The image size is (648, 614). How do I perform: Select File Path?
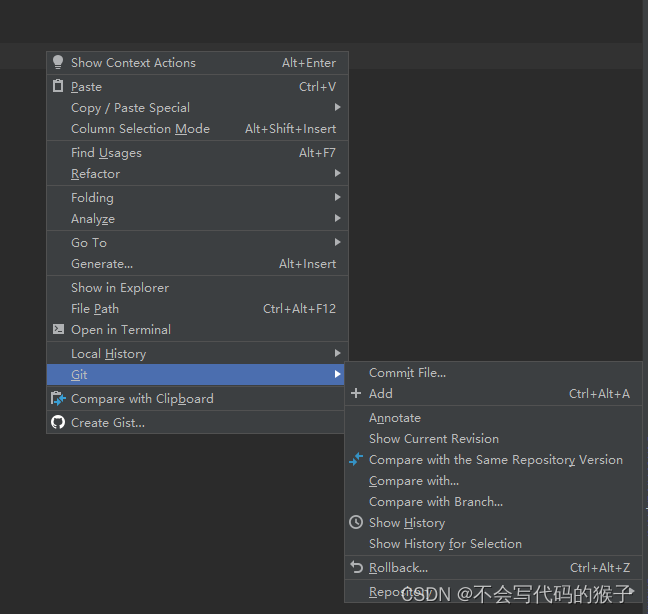point(197,309)
